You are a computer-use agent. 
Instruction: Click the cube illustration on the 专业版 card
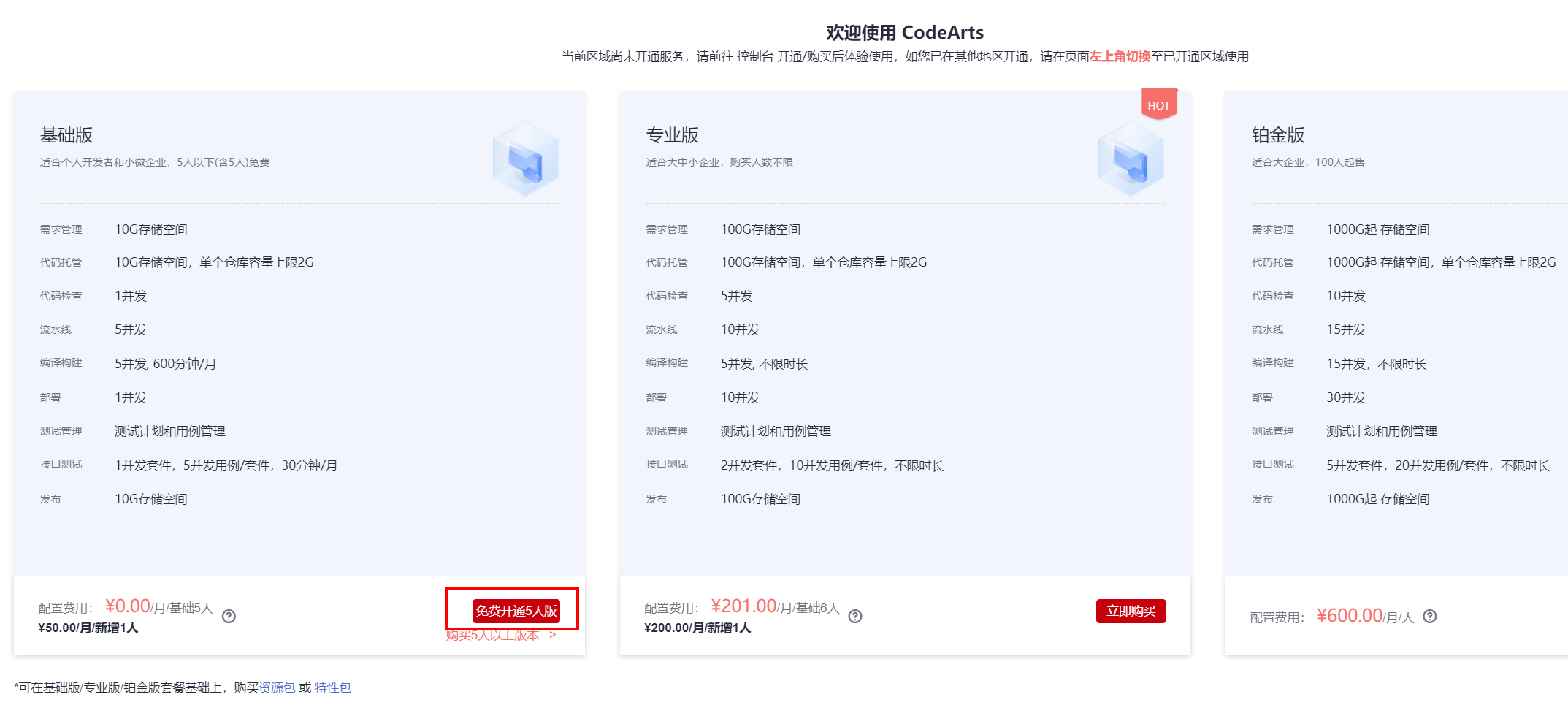[1131, 159]
